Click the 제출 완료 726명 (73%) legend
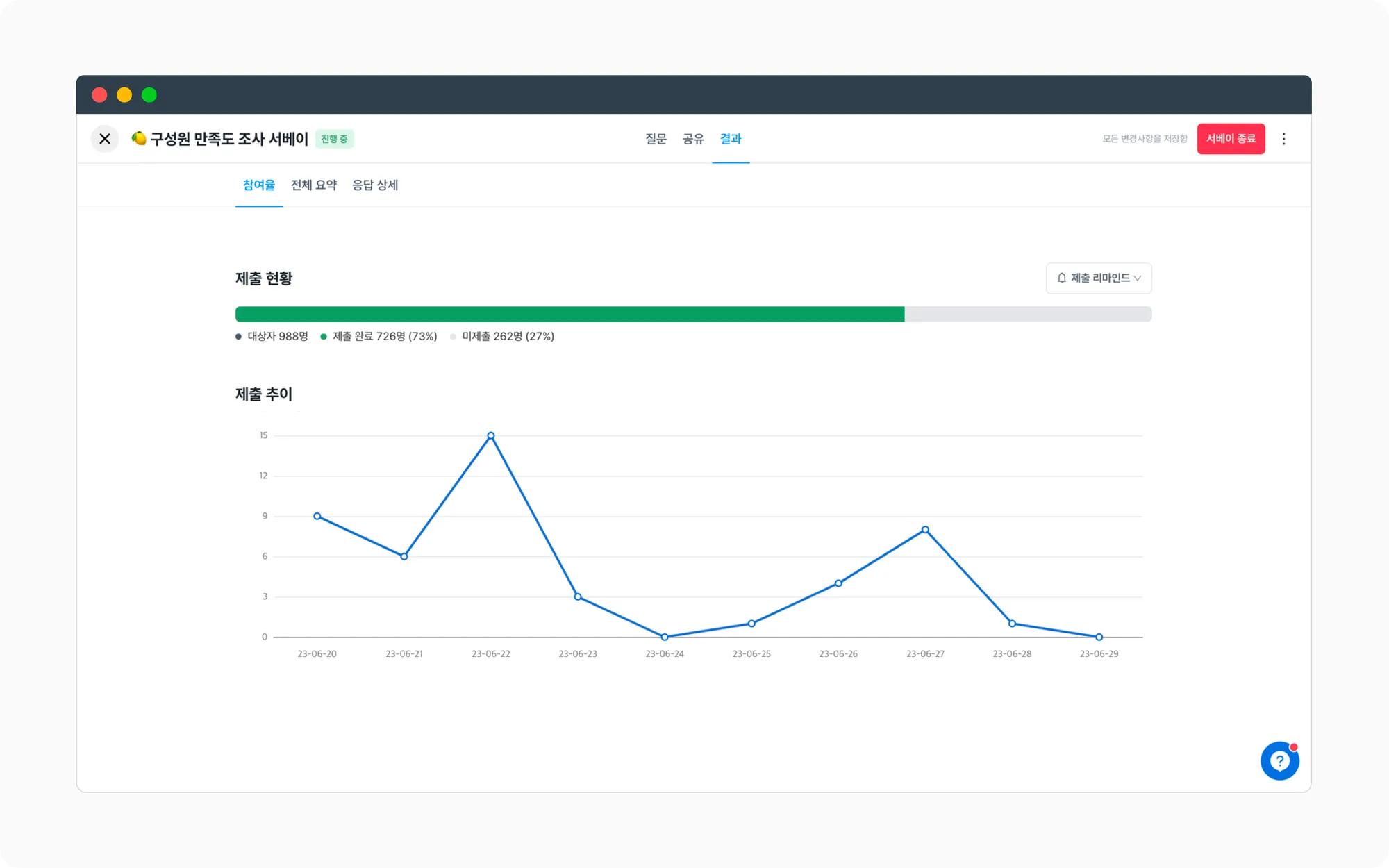This screenshot has height=868, width=1389. [379, 336]
